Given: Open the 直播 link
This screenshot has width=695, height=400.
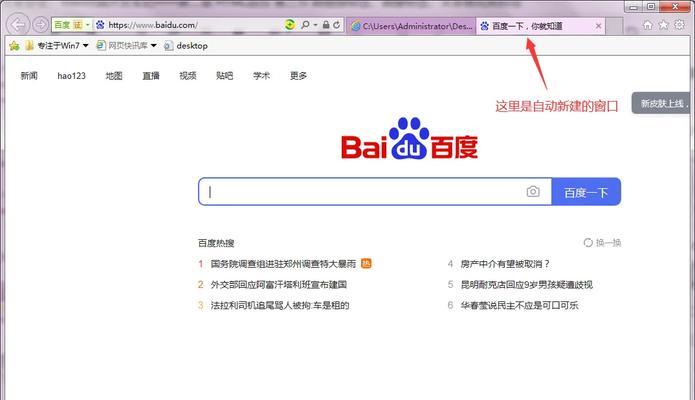Looking at the screenshot, I should click(151, 76).
